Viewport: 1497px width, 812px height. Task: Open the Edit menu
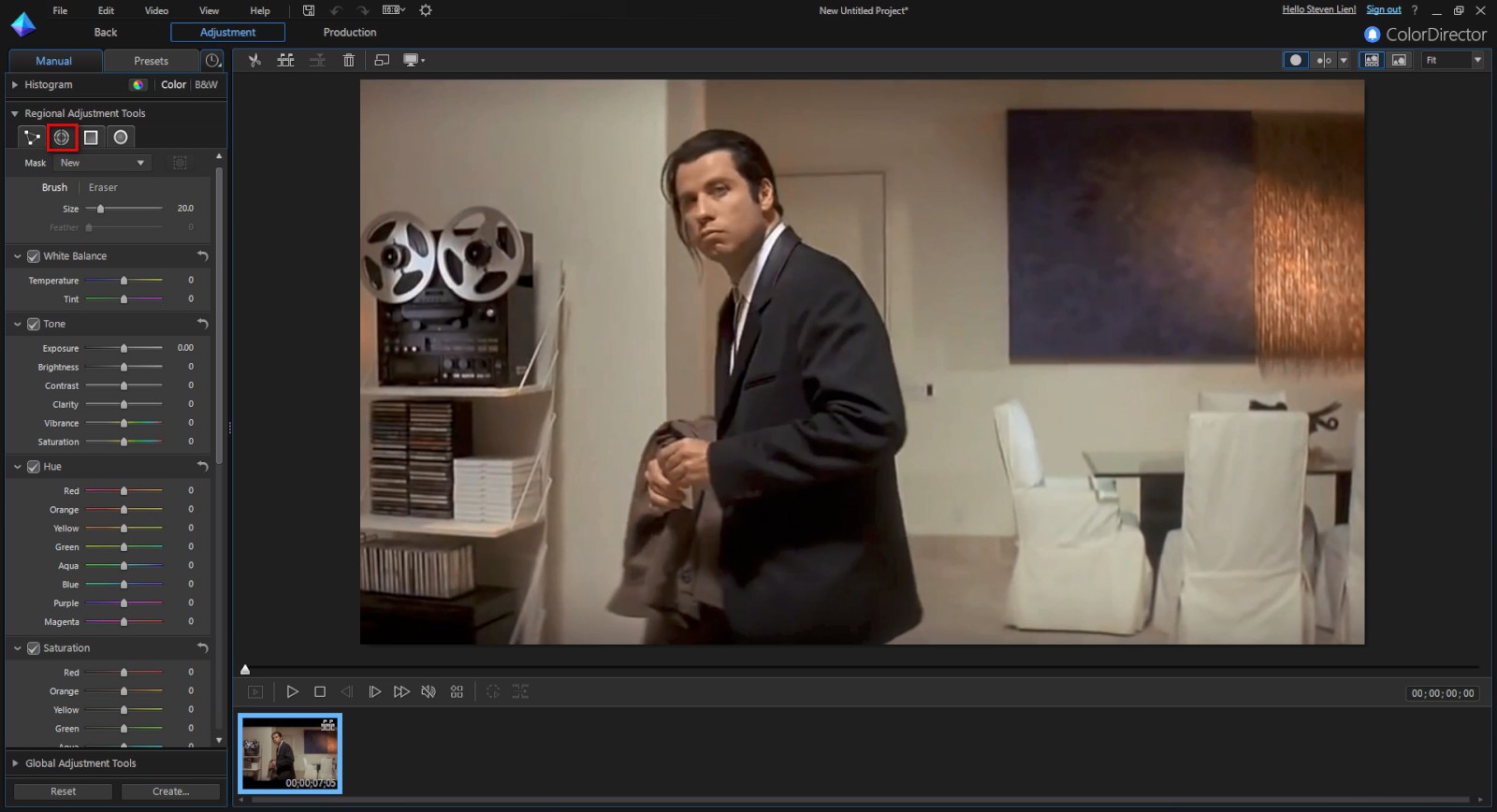[x=106, y=10]
